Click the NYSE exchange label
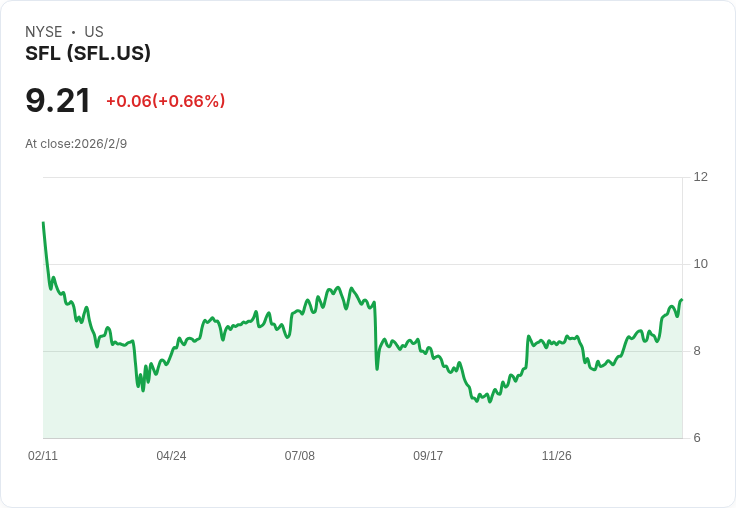Screen dimensions: 736x508 [x=43, y=32]
